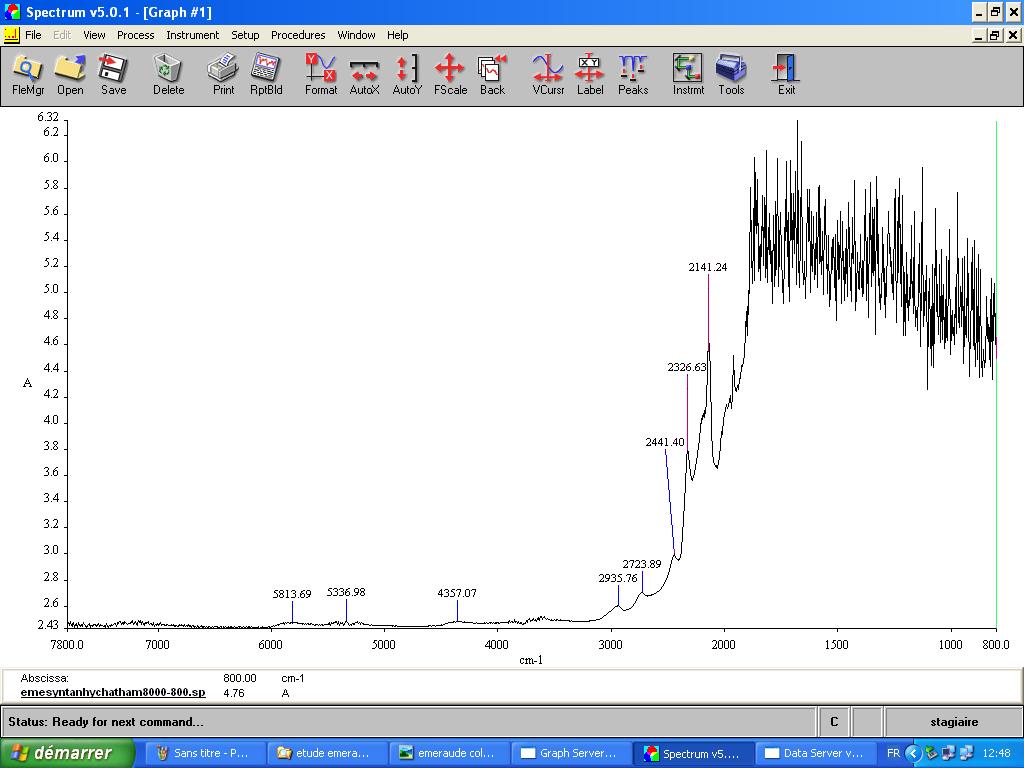
Task: Print the graph with Print icon
Action: pos(223,75)
